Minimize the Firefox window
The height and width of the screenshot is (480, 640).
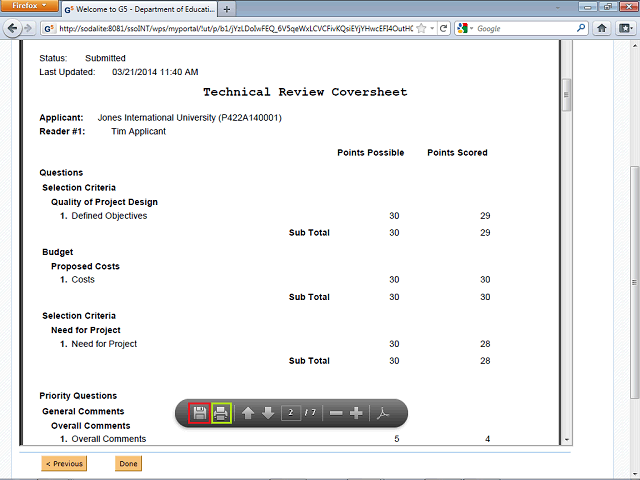point(588,6)
